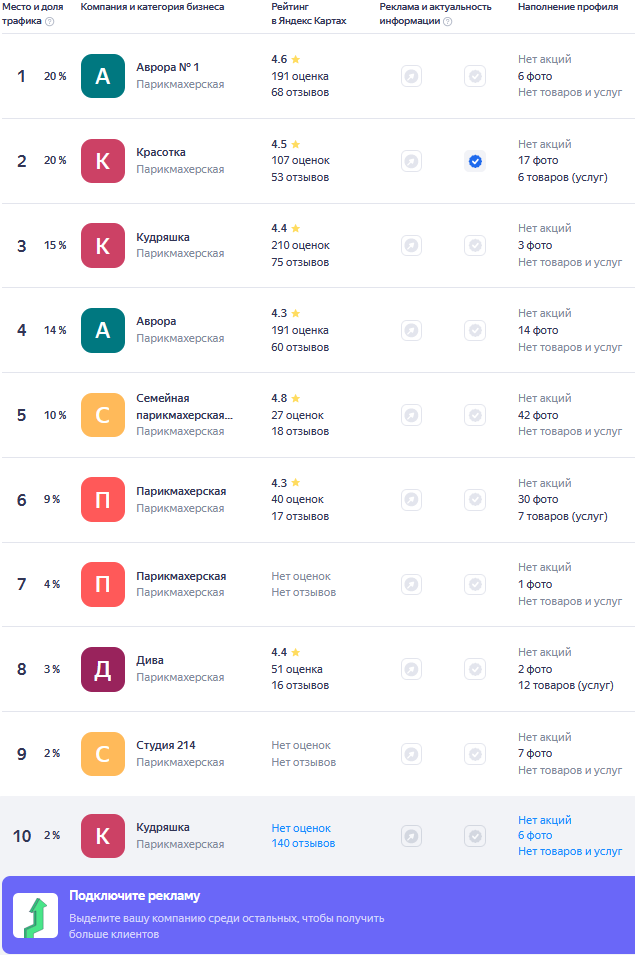635x955 pixels.
Task: Click 'Нет товаров и услуг' link in row 10
Action: pos(570,851)
